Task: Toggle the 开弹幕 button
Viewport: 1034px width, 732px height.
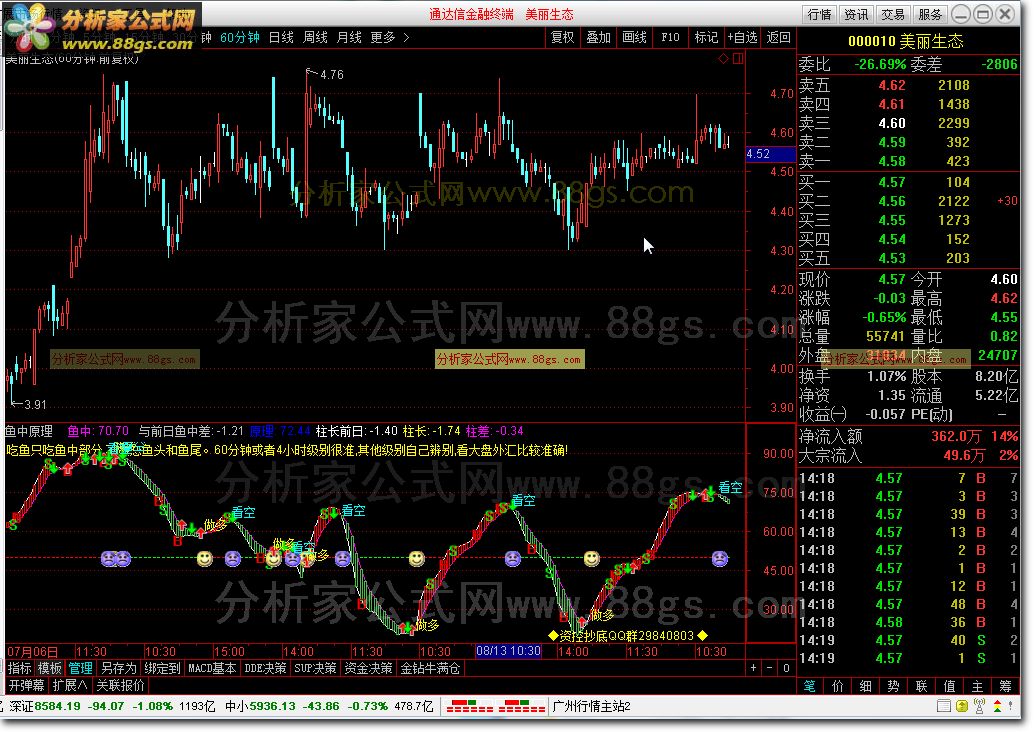Action: (x=26, y=685)
